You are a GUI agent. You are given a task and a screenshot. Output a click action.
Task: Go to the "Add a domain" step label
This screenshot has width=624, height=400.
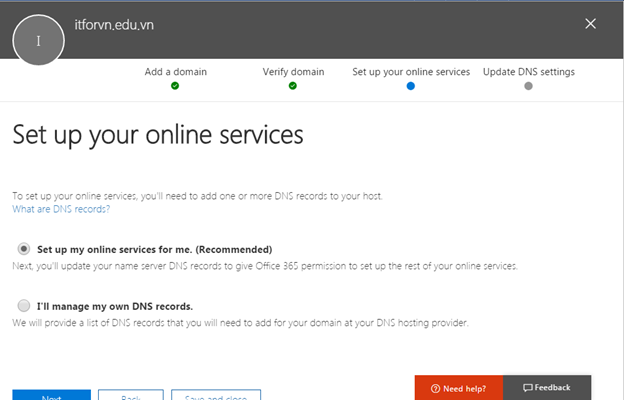click(174, 72)
